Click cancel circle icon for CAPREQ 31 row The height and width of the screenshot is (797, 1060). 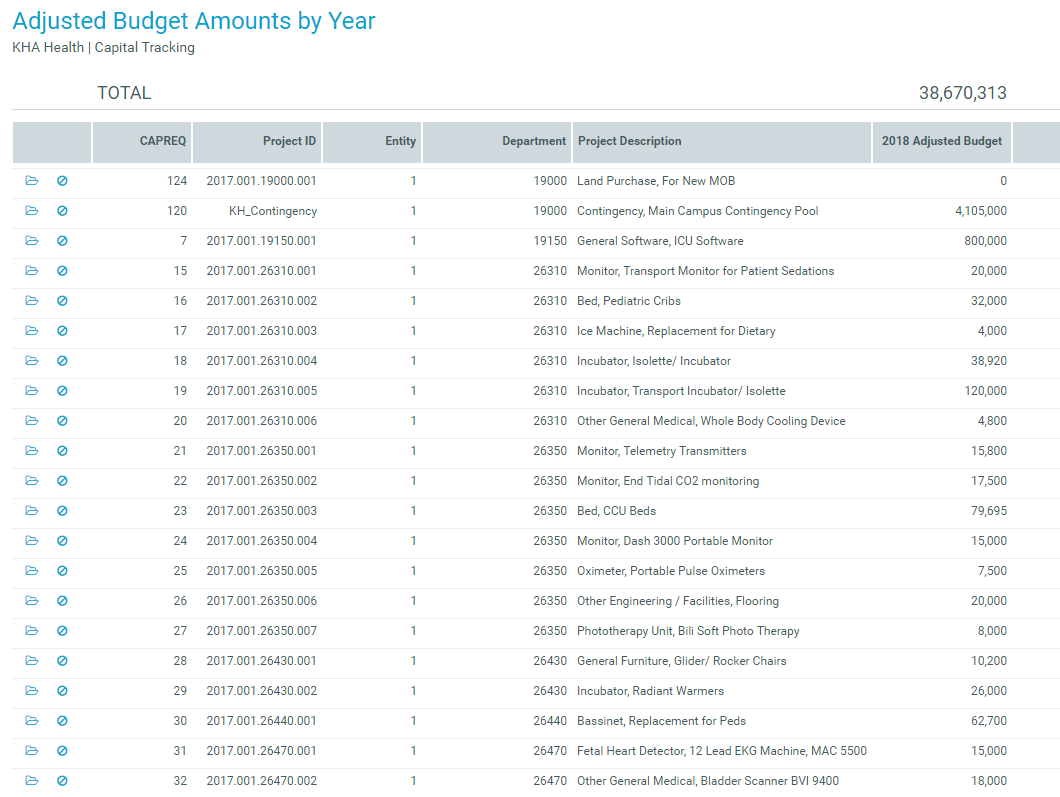[62, 750]
